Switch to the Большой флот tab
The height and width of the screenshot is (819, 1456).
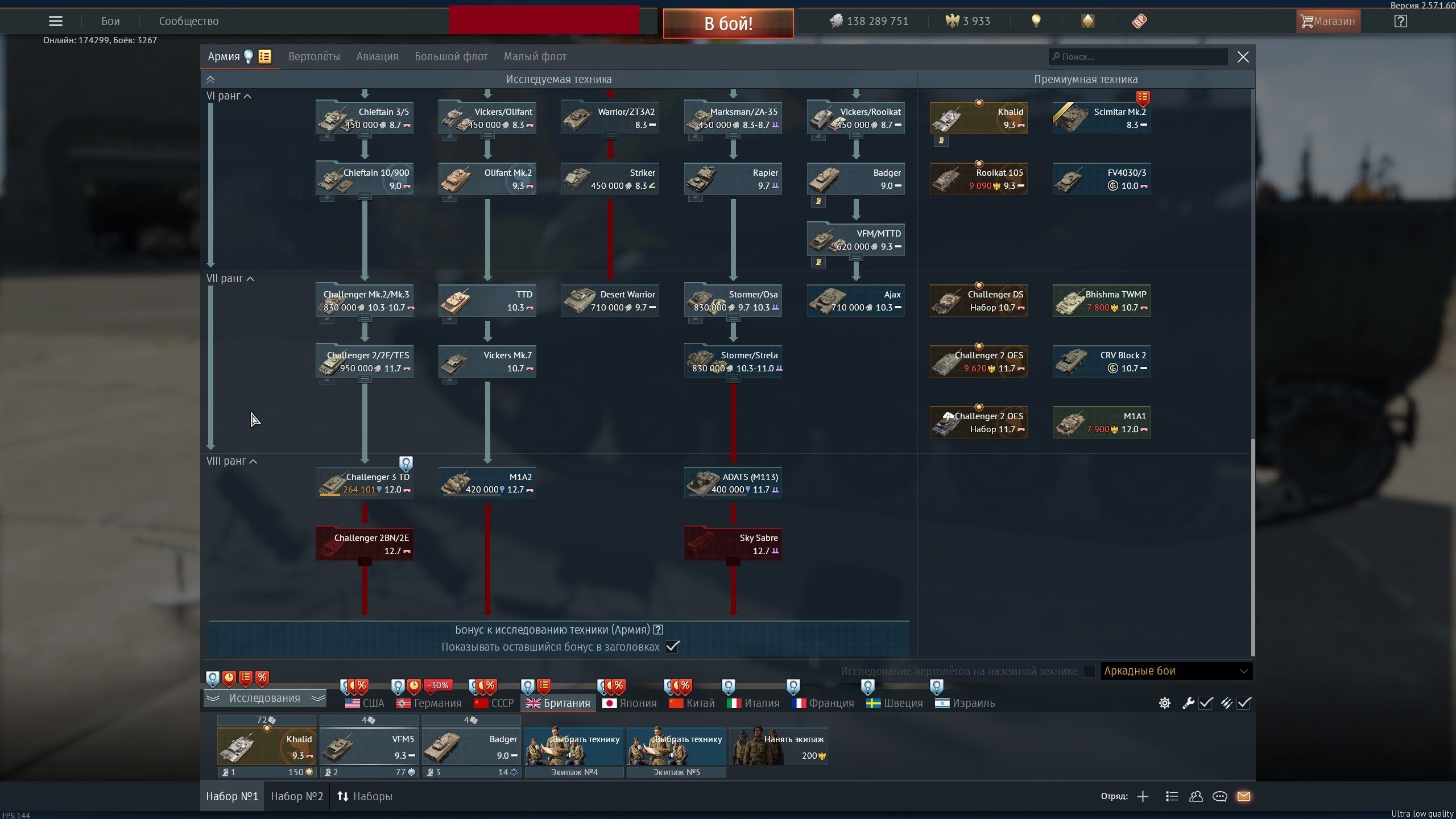pos(451,57)
